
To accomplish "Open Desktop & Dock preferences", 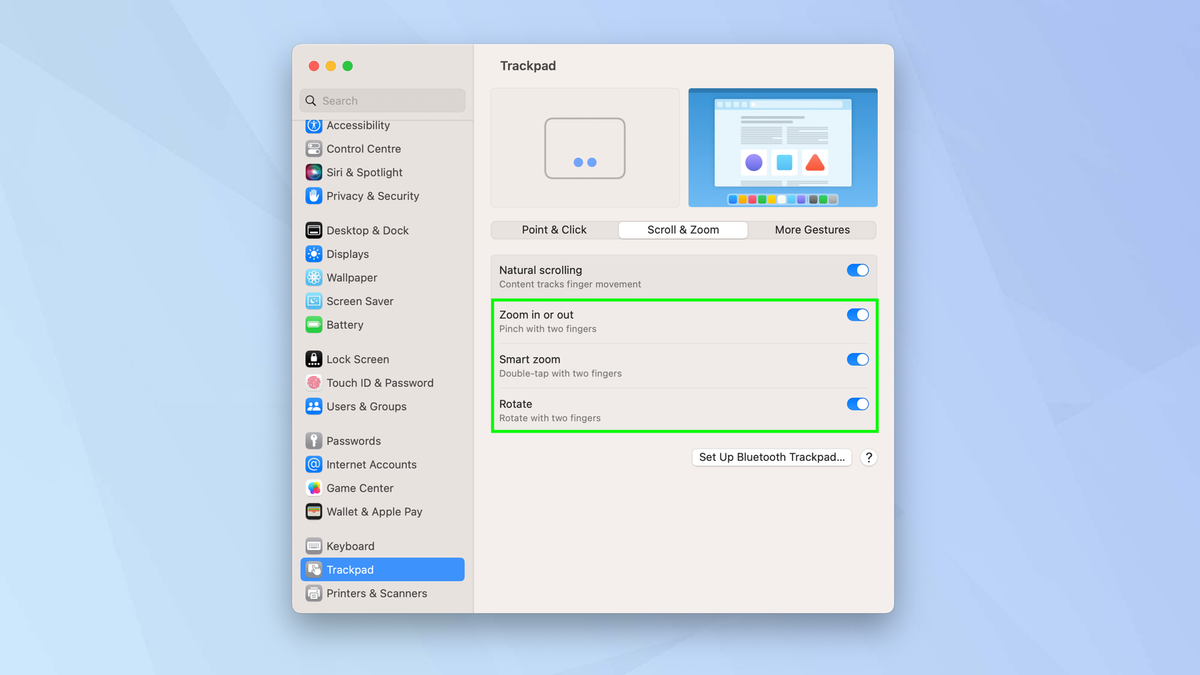I will click(x=367, y=230).
